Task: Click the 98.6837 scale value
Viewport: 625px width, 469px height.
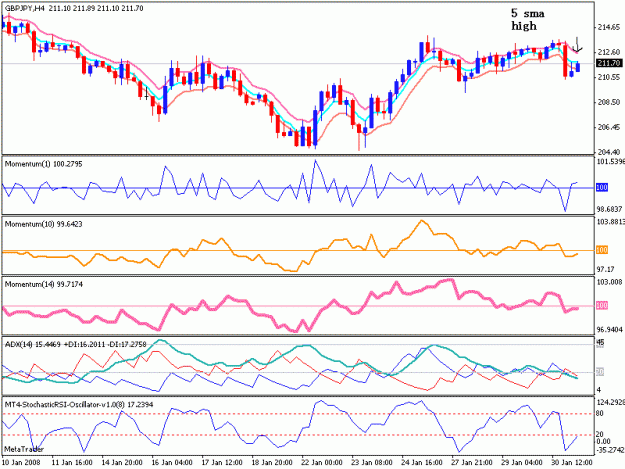Action: (x=610, y=210)
